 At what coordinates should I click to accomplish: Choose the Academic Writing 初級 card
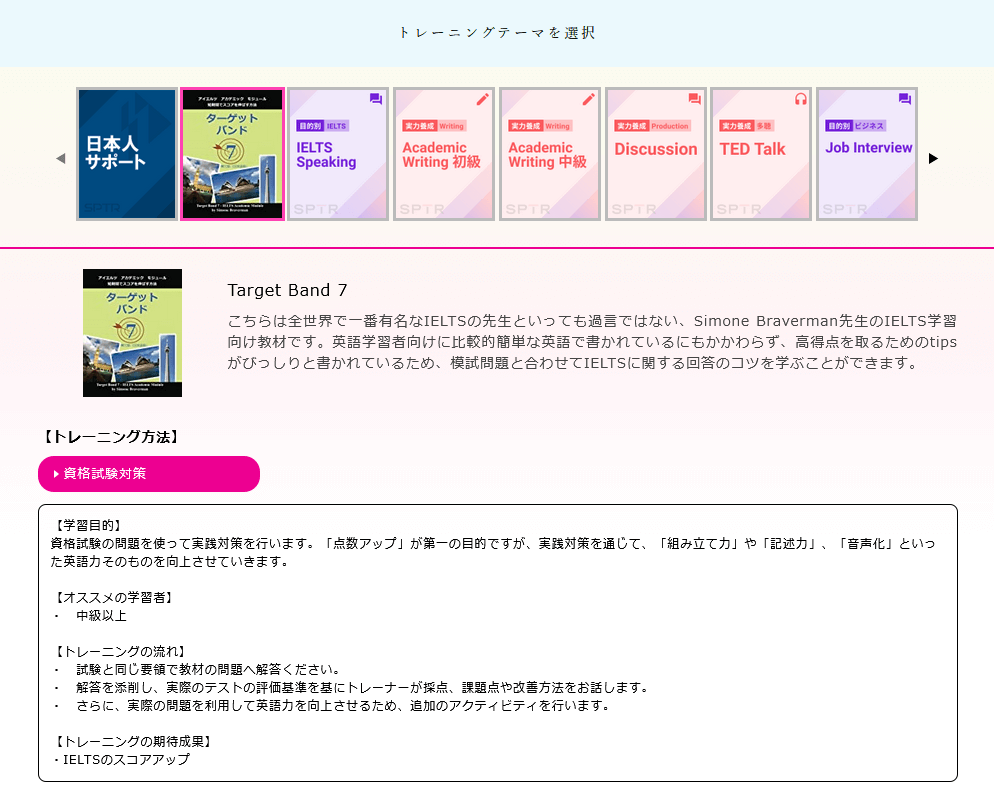(444, 154)
